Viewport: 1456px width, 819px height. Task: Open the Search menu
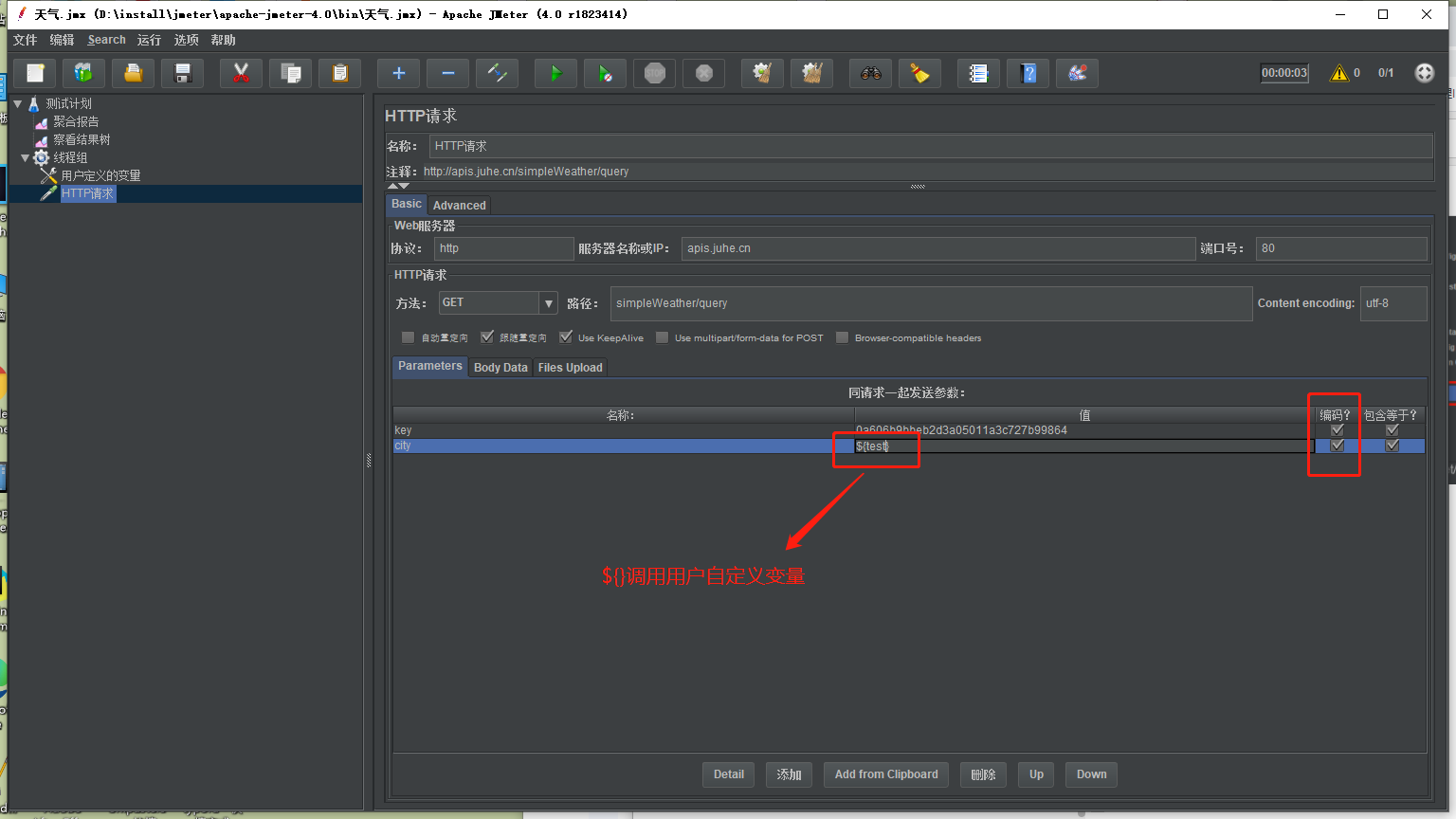pyautogui.click(x=106, y=40)
